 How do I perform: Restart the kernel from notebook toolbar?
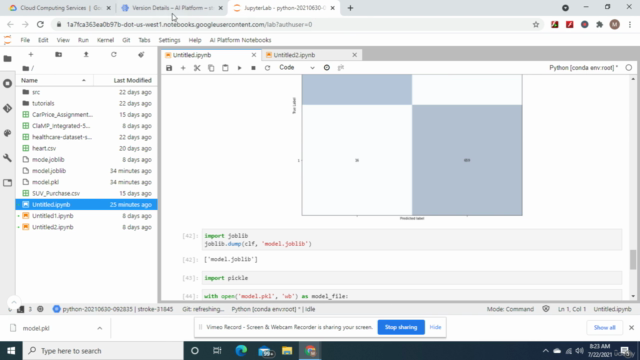click(x=267, y=68)
